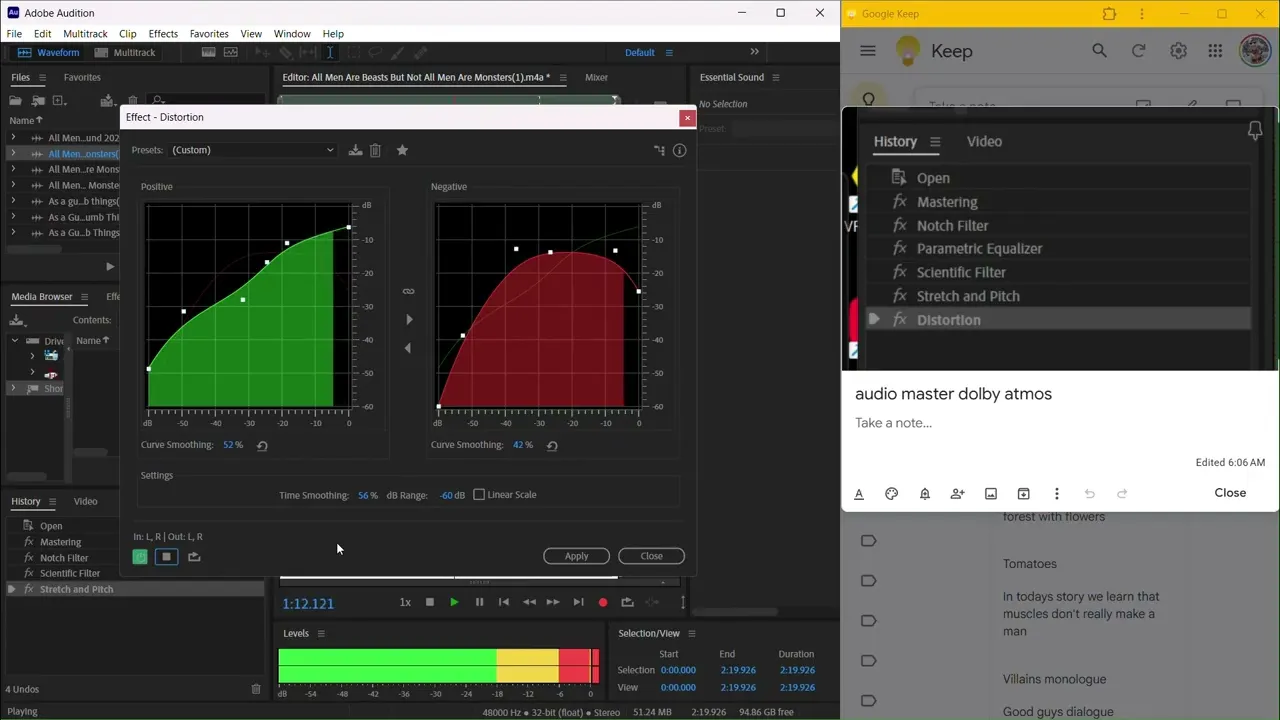Toggle the effect power state button
This screenshot has height=720, width=1280.
click(x=140, y=557)
